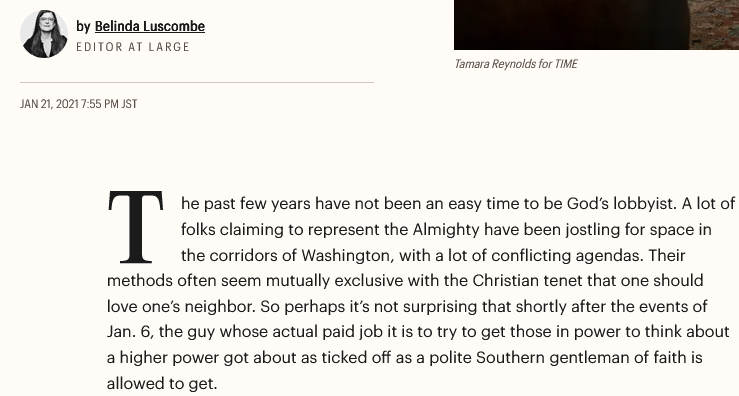This screenshot has height=396, width=739.
Task: Click the article photo at top right
Action: pos(596,25)
